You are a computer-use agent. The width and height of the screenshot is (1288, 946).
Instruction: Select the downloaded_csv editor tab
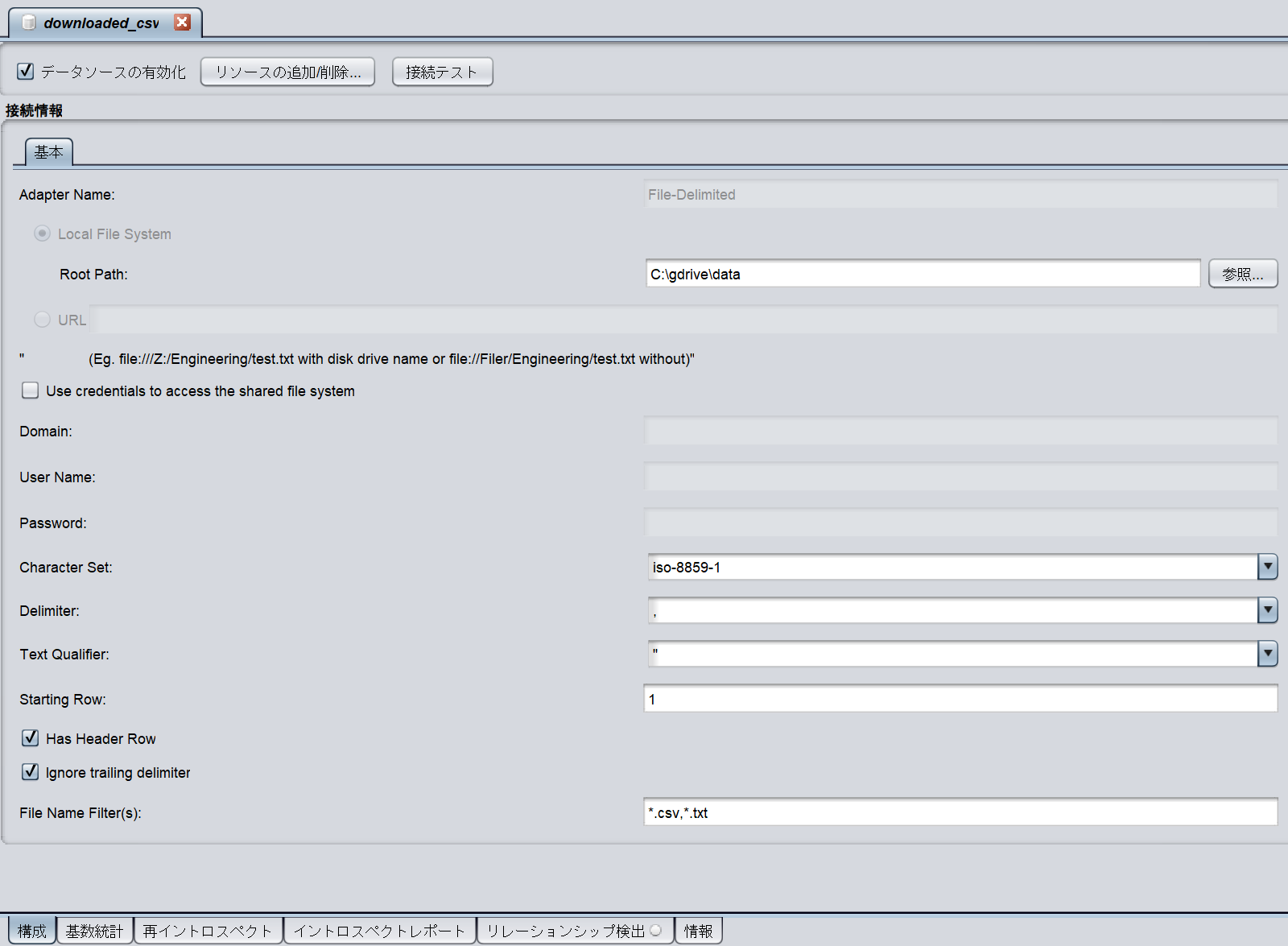pos(105,23)
